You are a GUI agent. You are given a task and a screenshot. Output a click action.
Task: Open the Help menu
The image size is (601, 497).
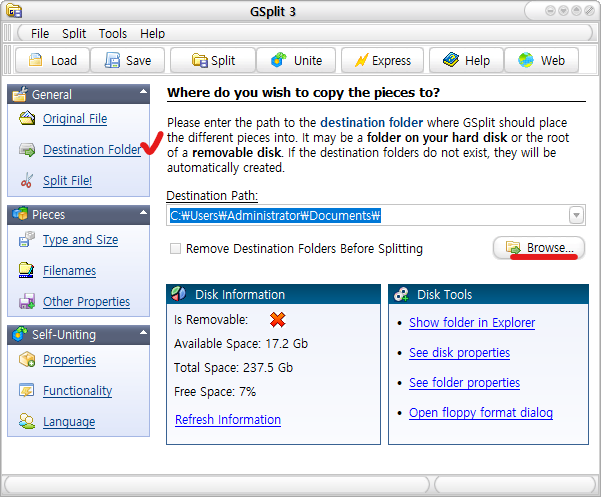pyautogui.click(x=152, y=34)
